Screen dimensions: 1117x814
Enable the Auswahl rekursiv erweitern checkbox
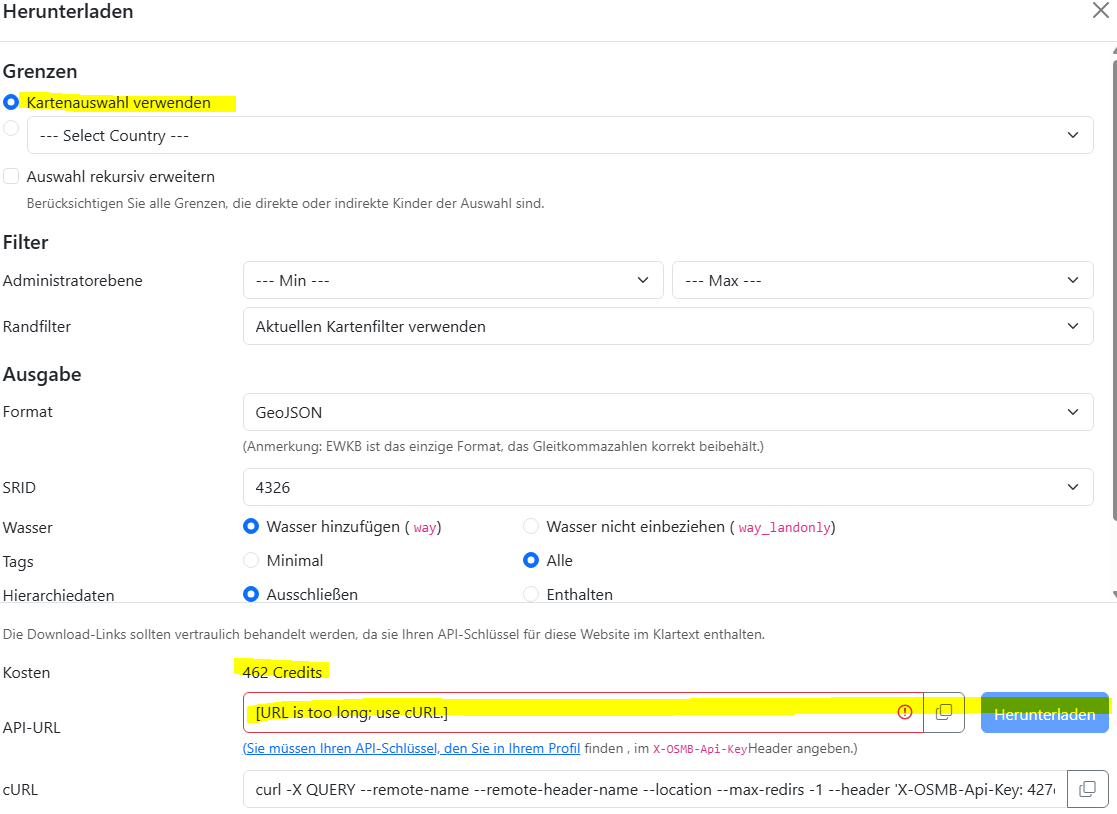(x=11, y=176)
